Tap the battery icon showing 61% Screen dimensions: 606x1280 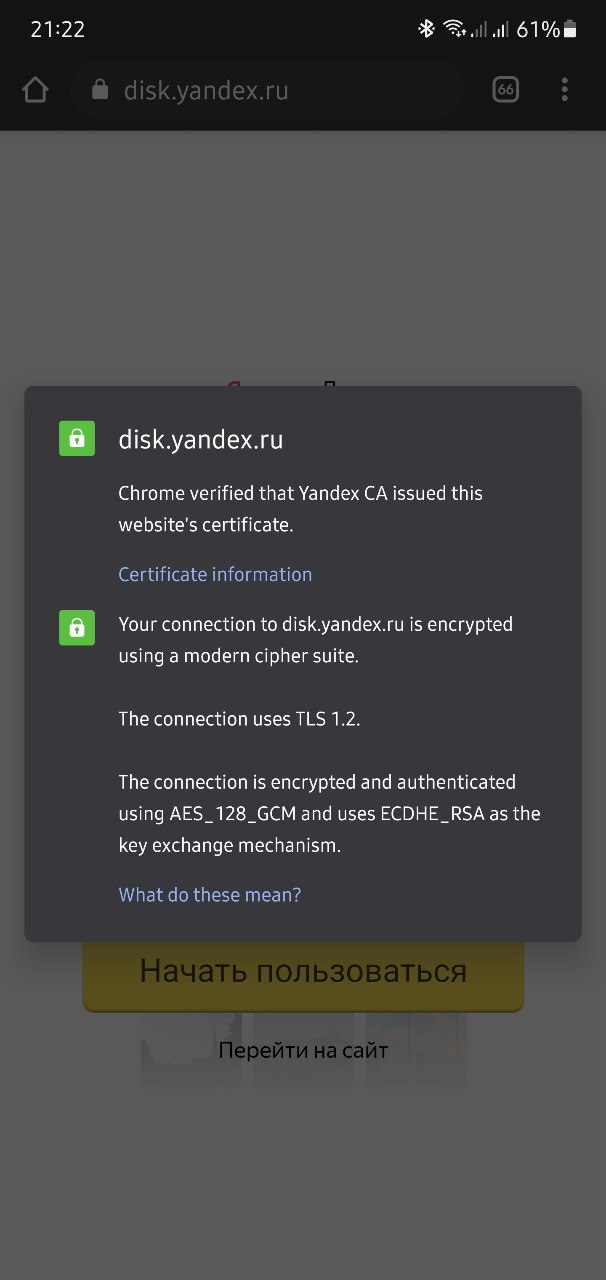570,29
